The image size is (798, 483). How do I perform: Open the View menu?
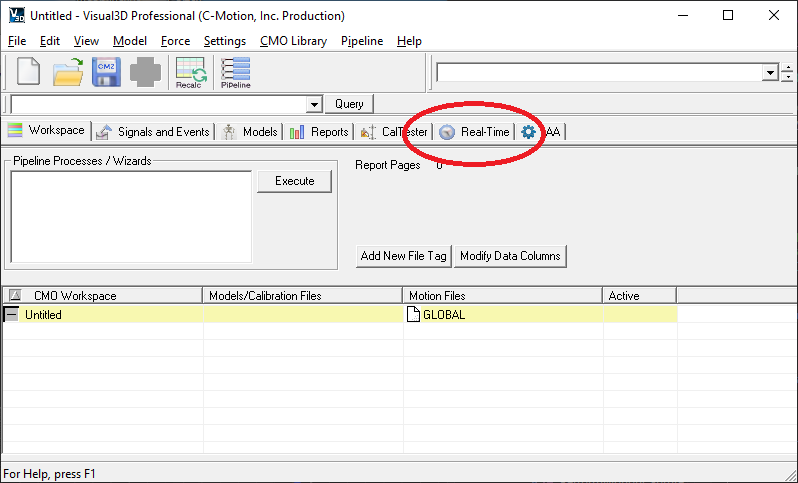click(x=86, y=41)
